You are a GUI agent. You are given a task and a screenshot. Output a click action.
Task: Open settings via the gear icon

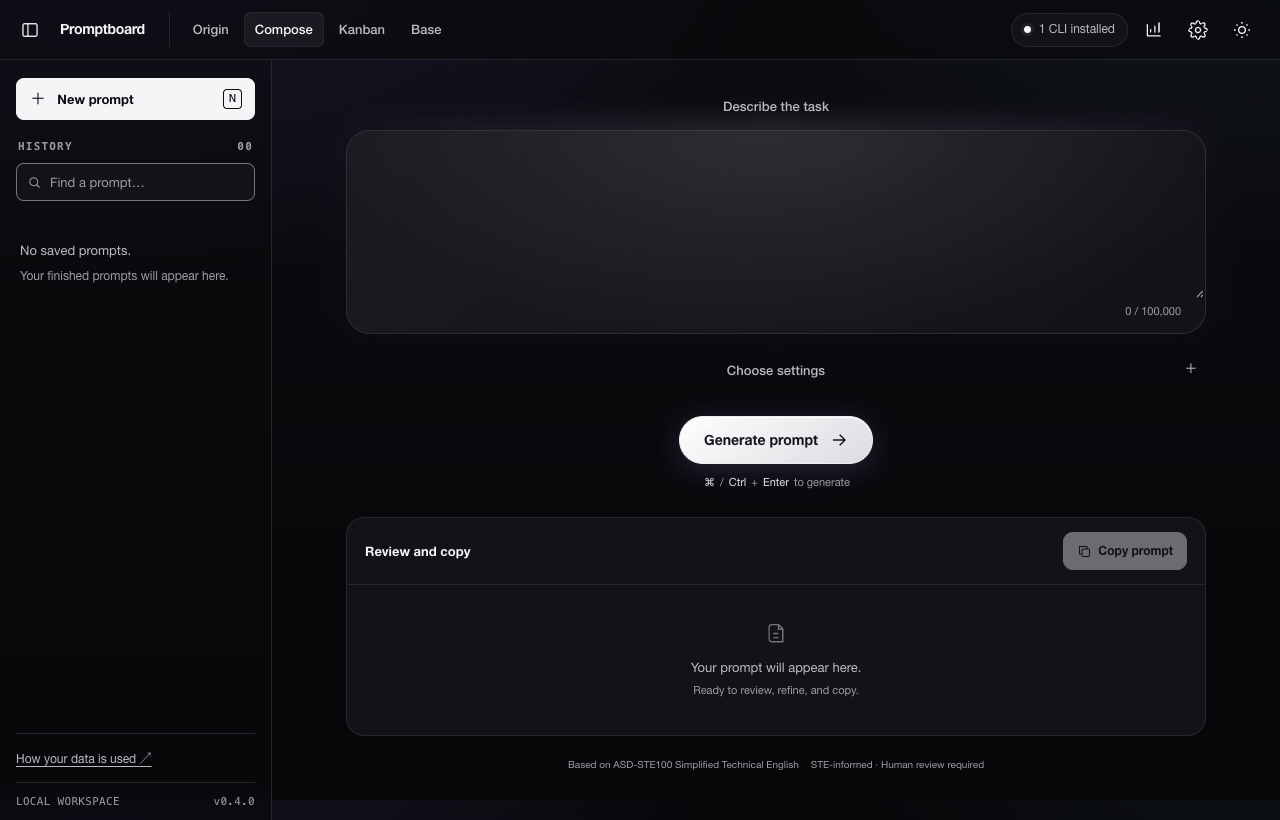pos(1198,30)
